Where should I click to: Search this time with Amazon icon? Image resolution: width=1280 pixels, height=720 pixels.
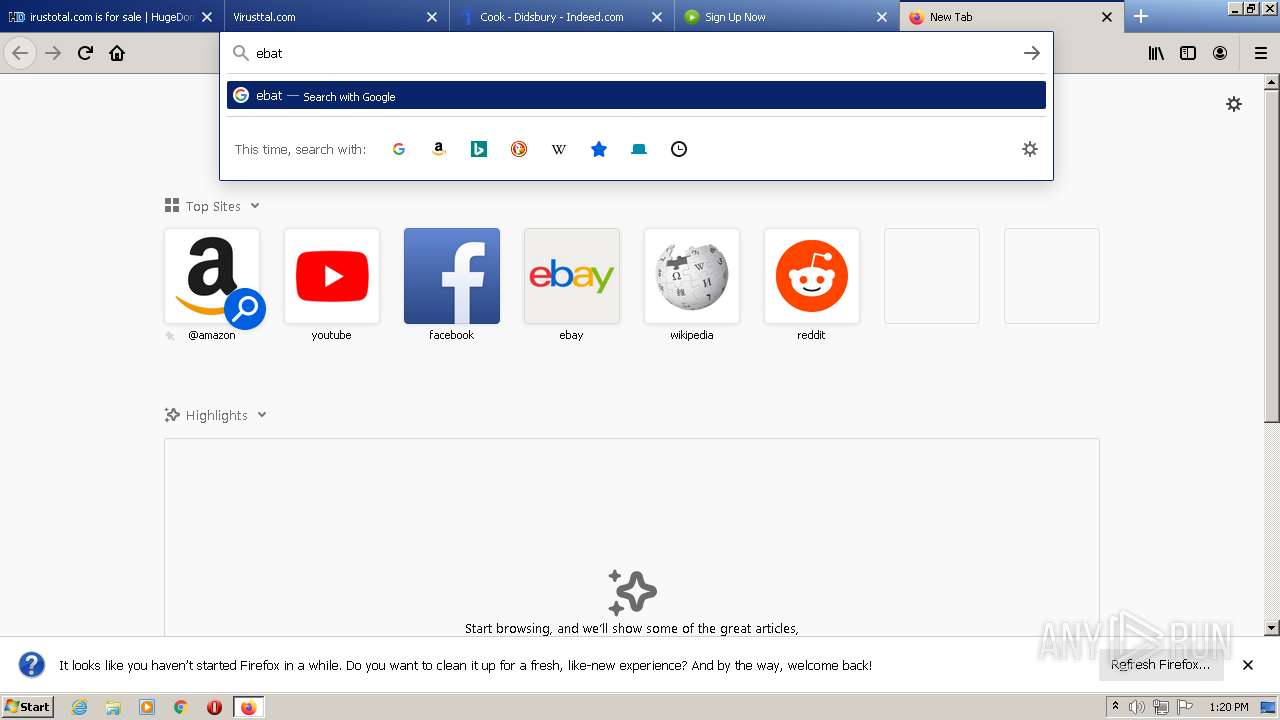tap(439, 149)
